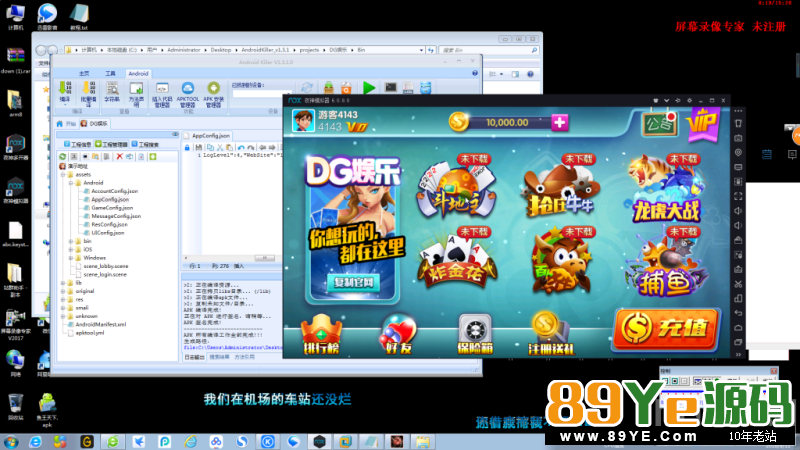The width and height of the screenshot is (800, 450).
Task: Select GameConfig.json in project tree
Action: point(112,208)
